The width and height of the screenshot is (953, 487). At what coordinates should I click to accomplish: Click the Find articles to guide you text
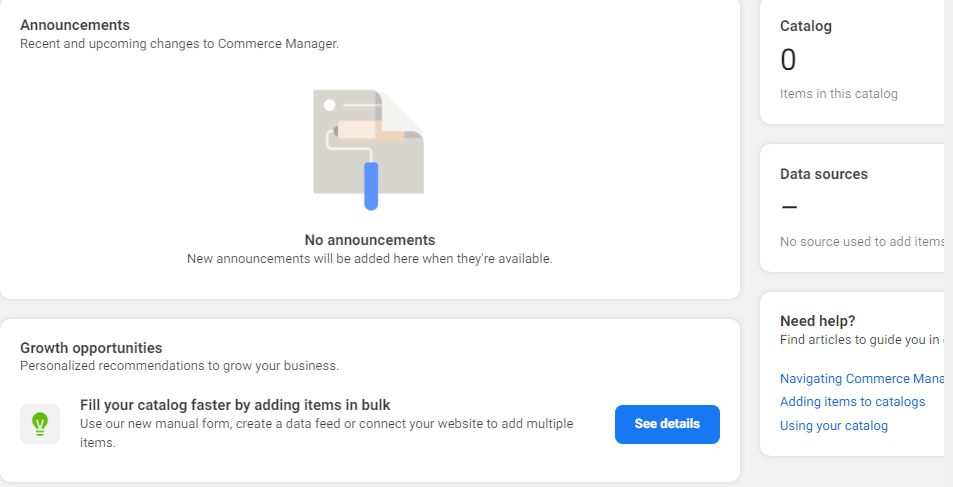860,340
